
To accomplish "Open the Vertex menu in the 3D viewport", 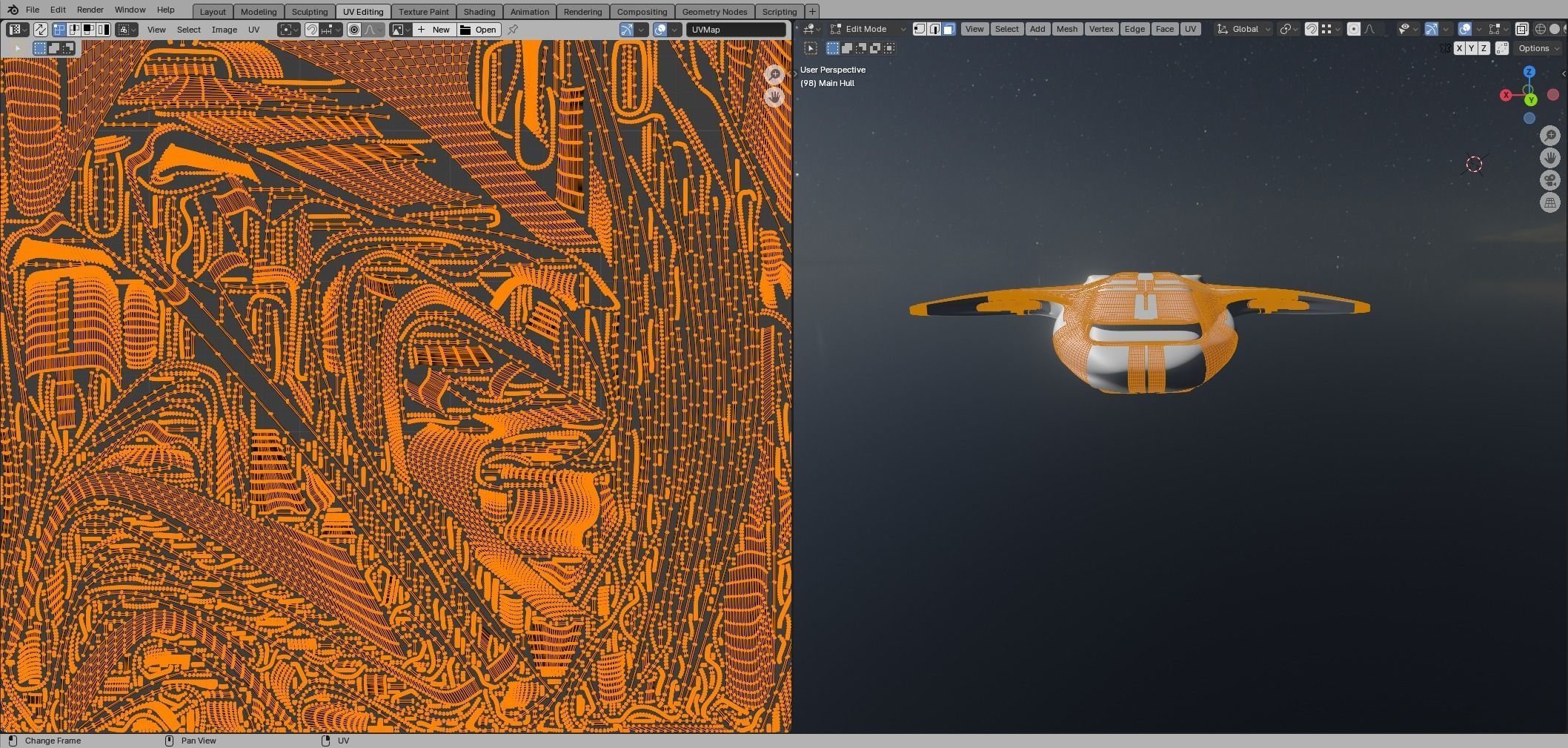I will click(x=1101, y=29).
